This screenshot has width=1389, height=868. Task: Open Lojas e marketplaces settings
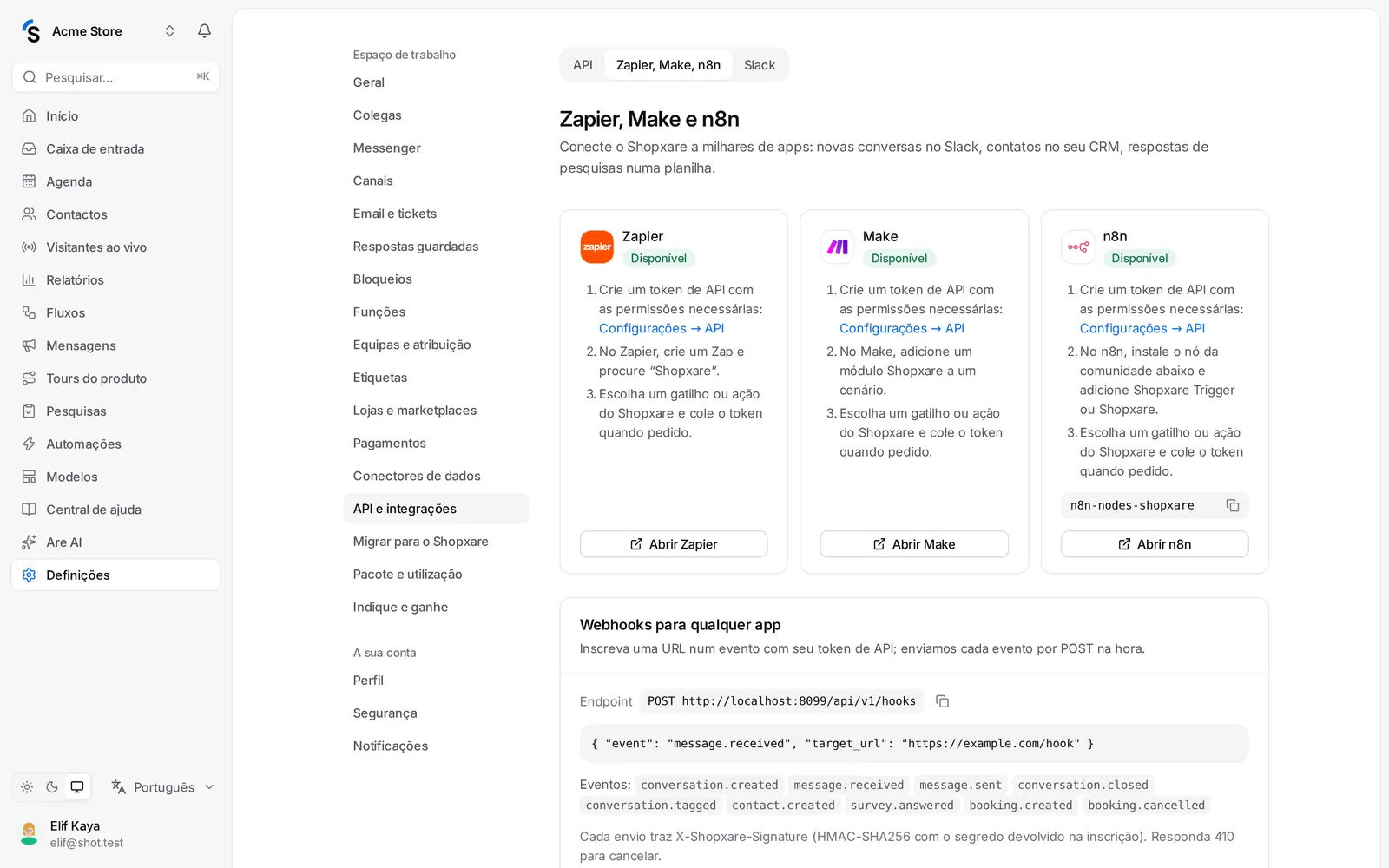[x=436, y=411]
